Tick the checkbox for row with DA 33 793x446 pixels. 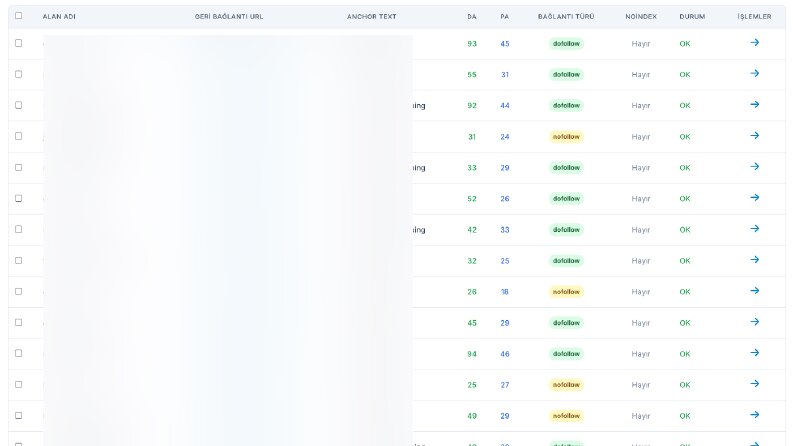(x=19, y=167)
